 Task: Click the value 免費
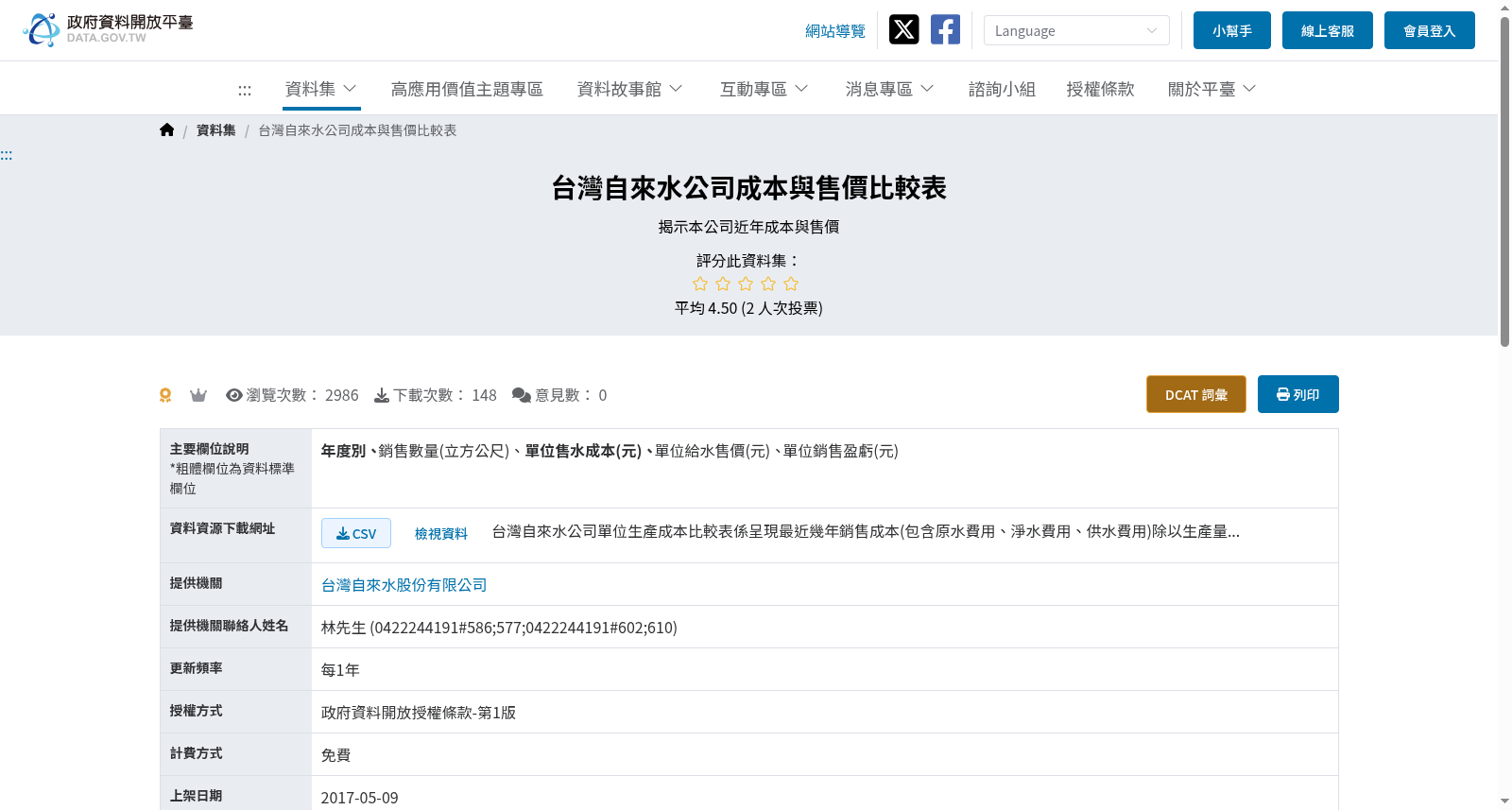pyautogui.click(x=336, y=755)
